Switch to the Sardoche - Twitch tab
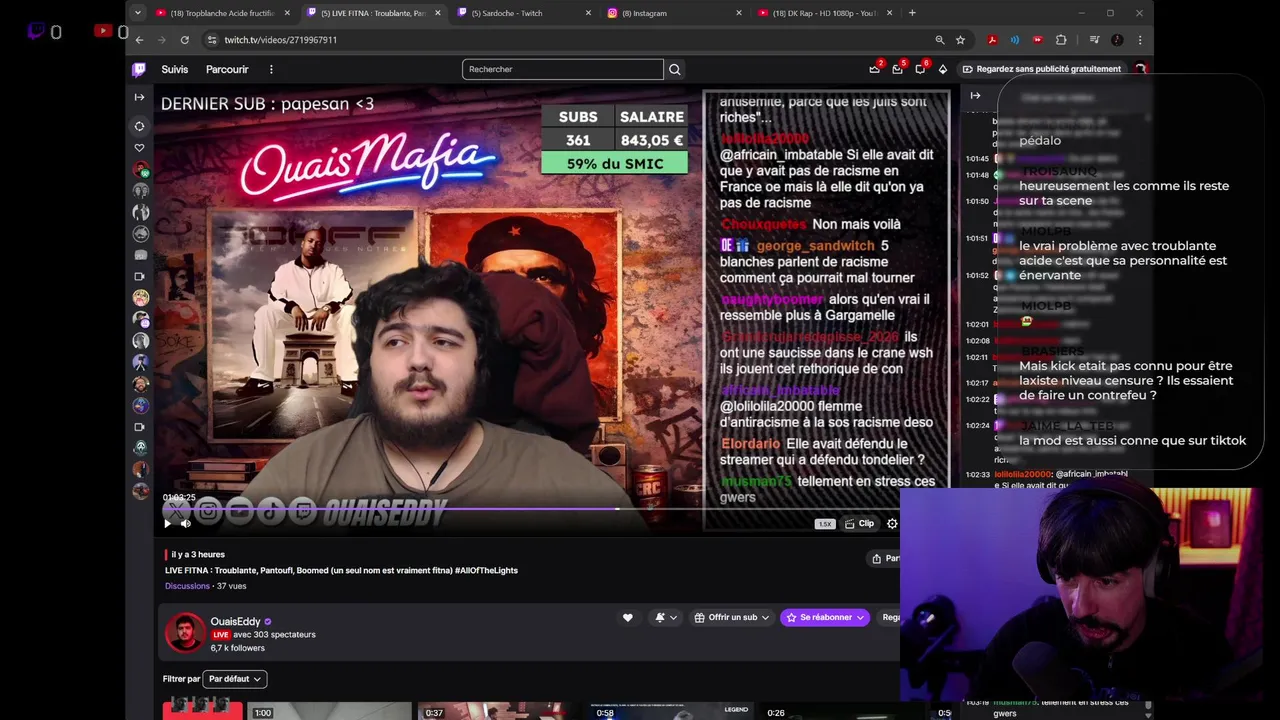Viewport: 1280px width, 720px height. (522, 13)
